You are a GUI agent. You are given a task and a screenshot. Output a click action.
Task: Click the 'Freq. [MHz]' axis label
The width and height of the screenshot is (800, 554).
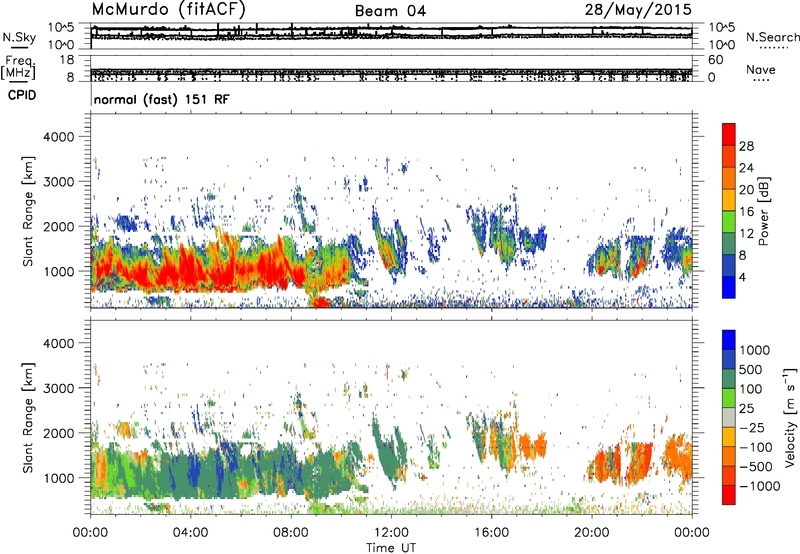coord(19,67)
